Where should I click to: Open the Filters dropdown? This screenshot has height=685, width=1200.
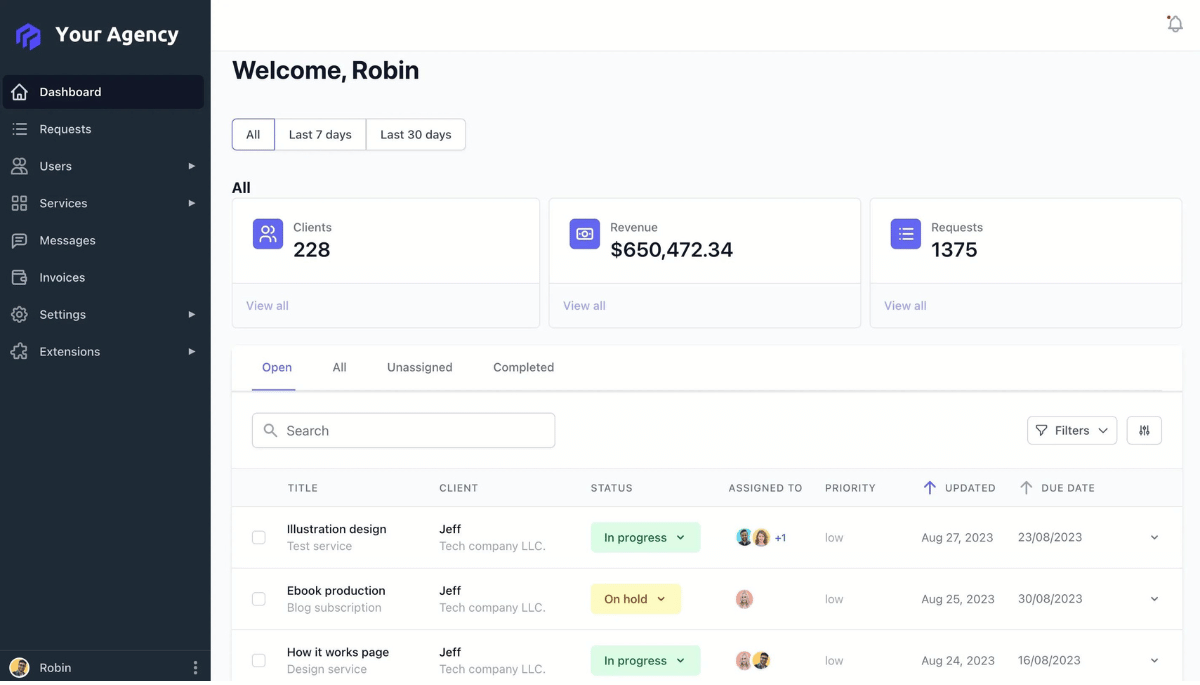tap(1072, 431)
